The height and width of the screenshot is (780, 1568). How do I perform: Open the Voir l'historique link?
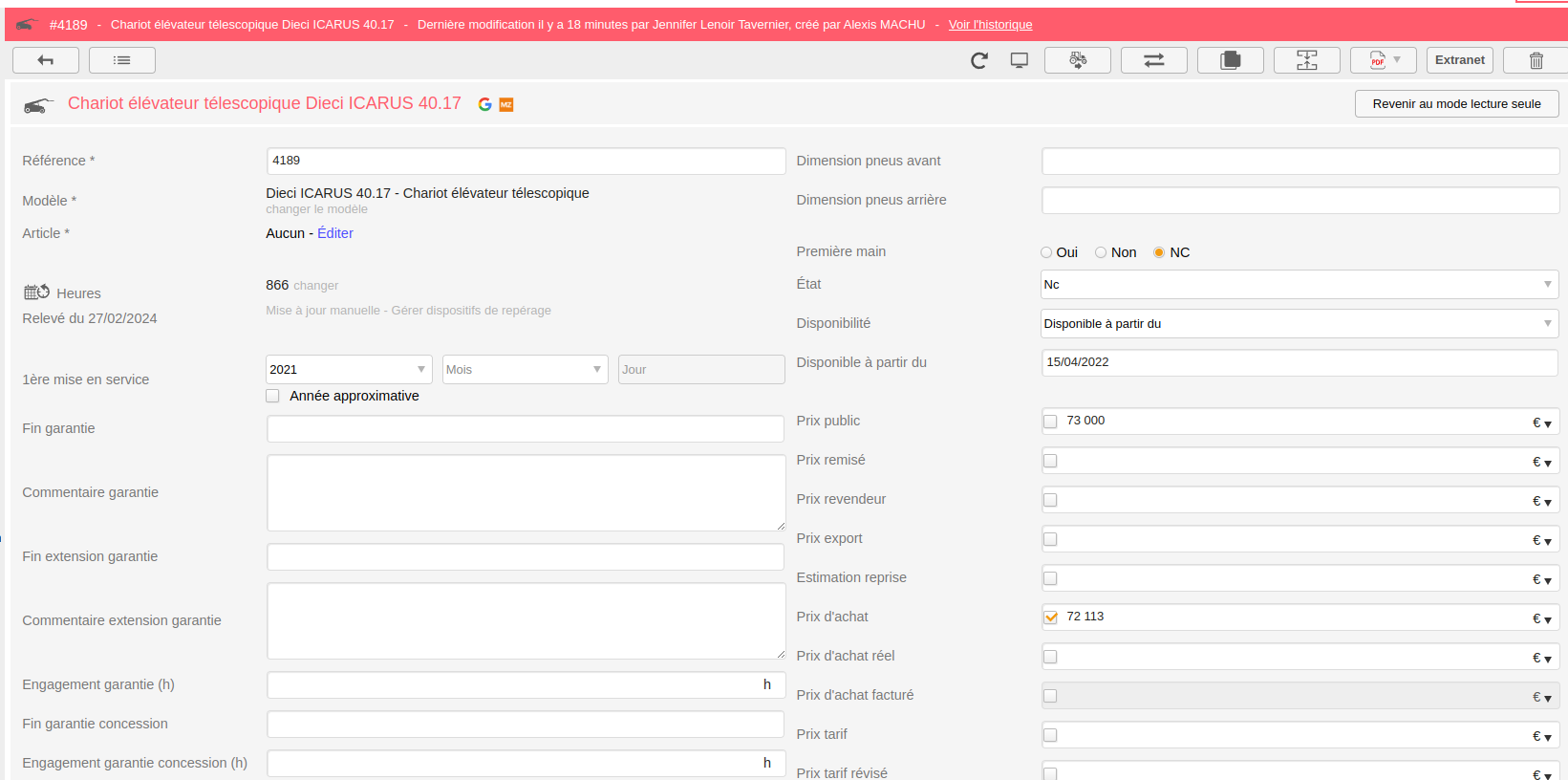click(x=990, y=25)
